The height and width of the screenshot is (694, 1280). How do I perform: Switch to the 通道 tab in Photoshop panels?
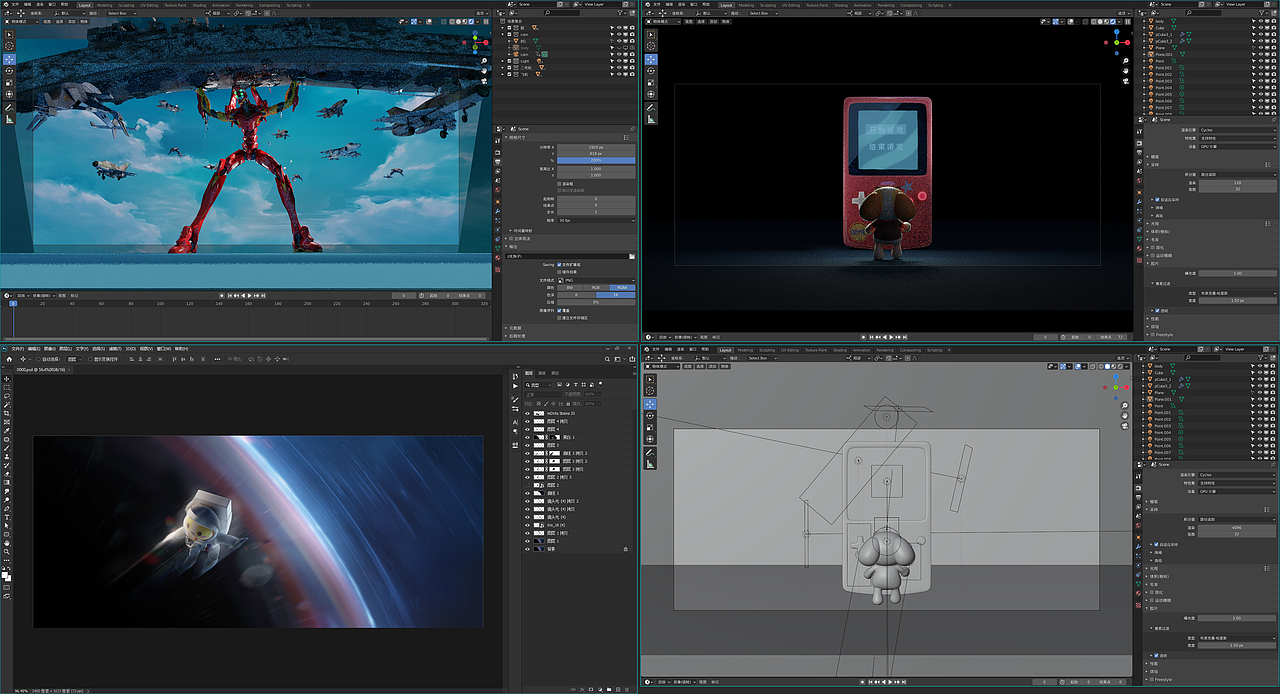coord(542,373)
